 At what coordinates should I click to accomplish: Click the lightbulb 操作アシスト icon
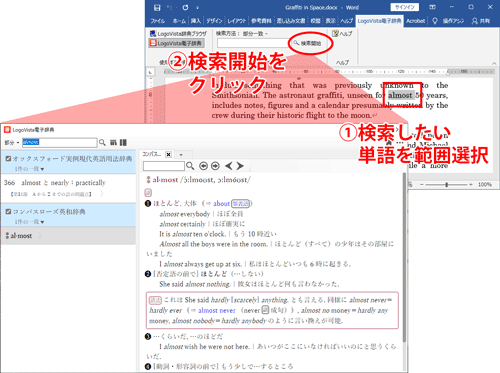435,21
